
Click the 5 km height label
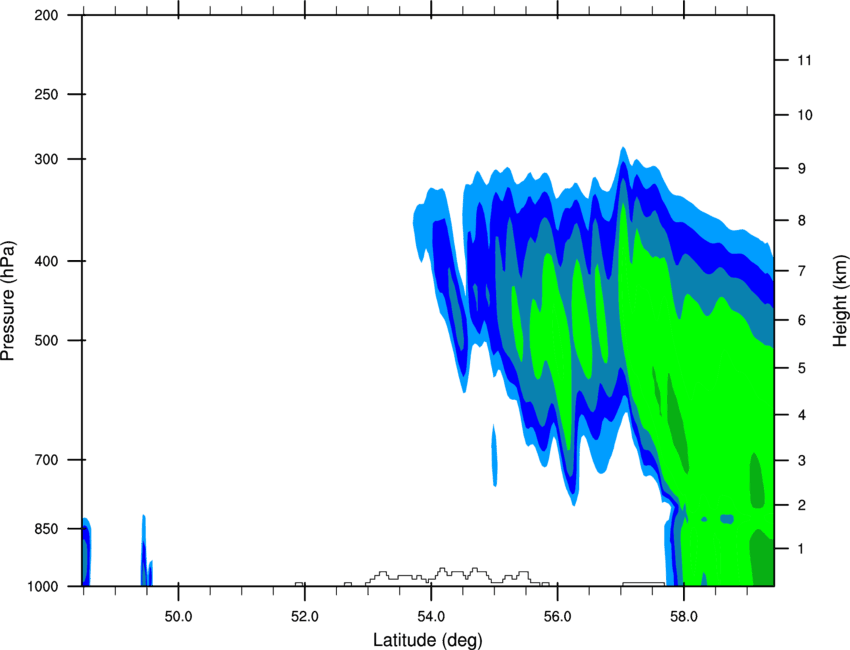[802, 368]
